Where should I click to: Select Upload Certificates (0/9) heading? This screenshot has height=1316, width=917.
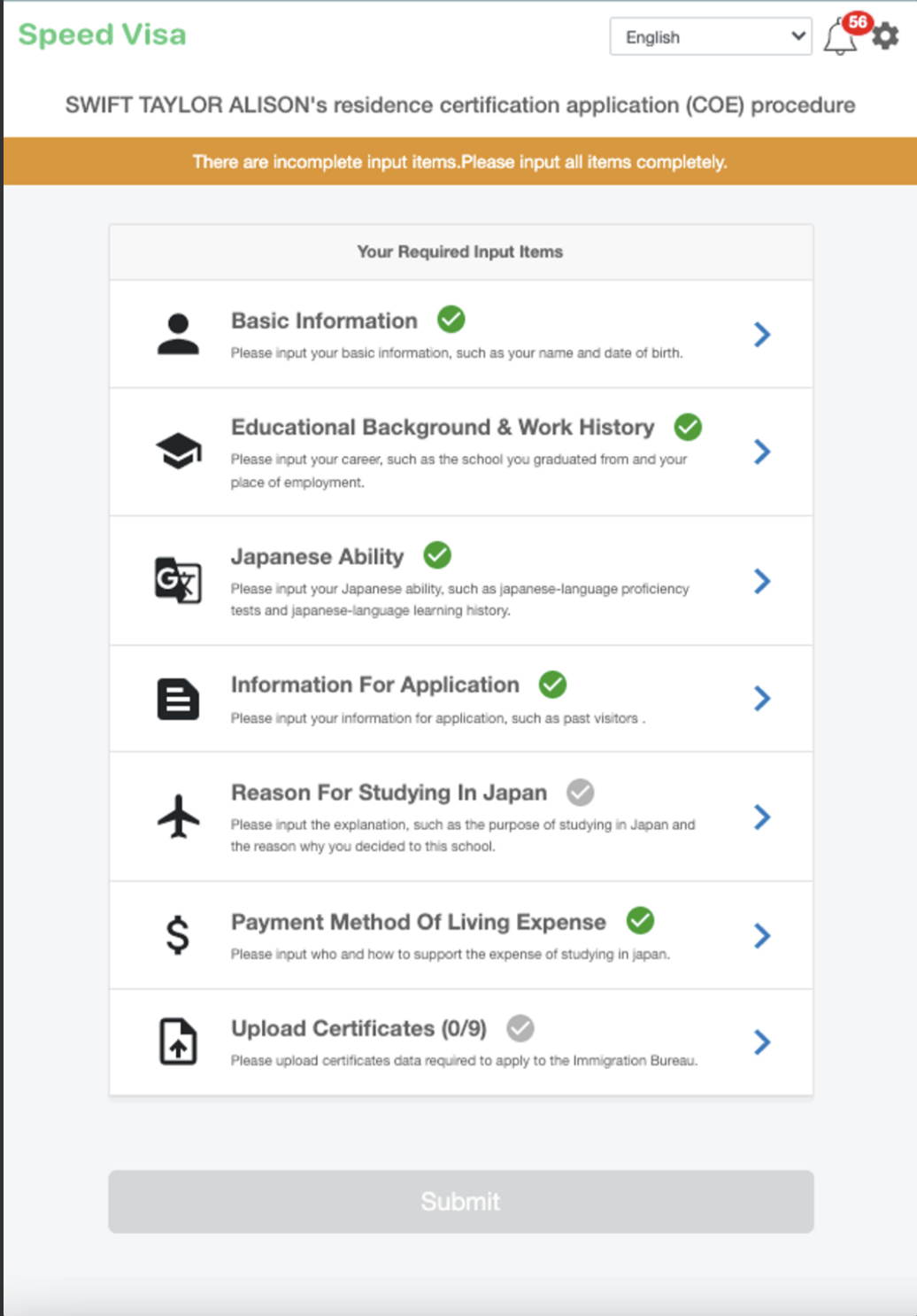coord(358,1029)
